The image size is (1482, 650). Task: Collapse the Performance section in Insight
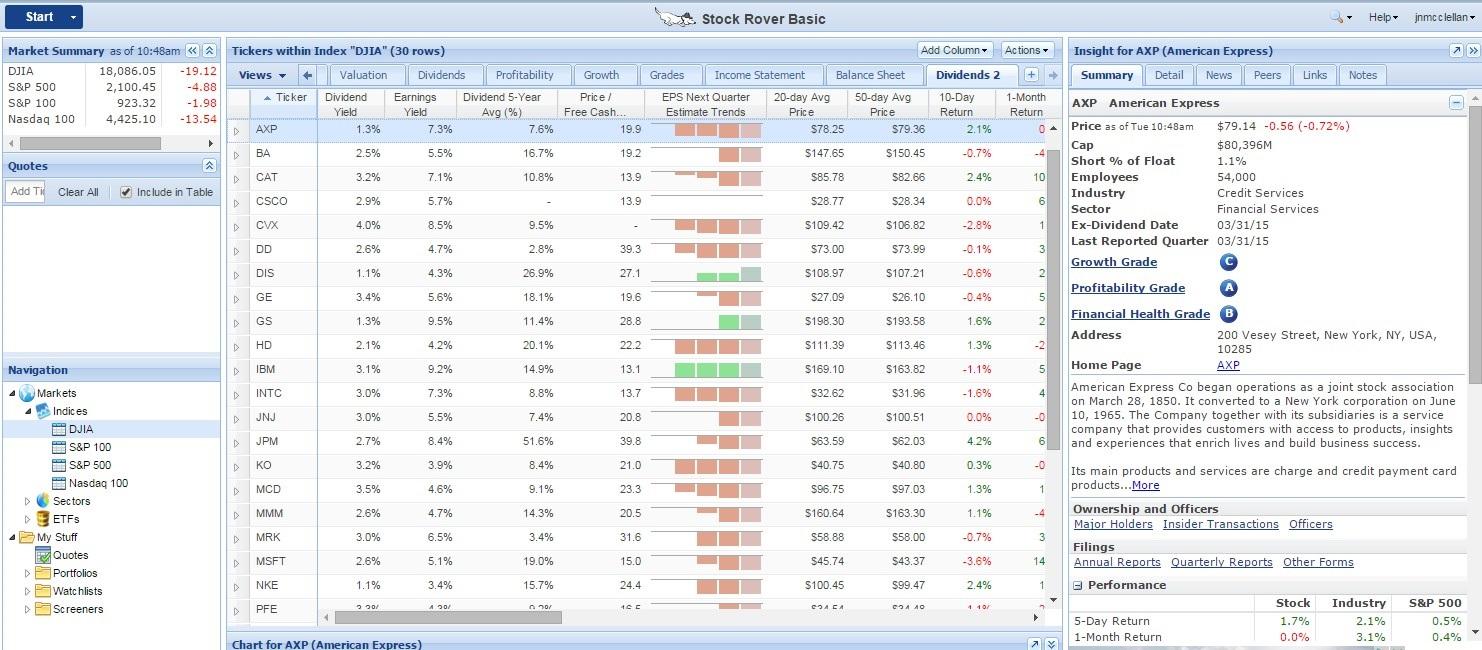coord(1078,586)
